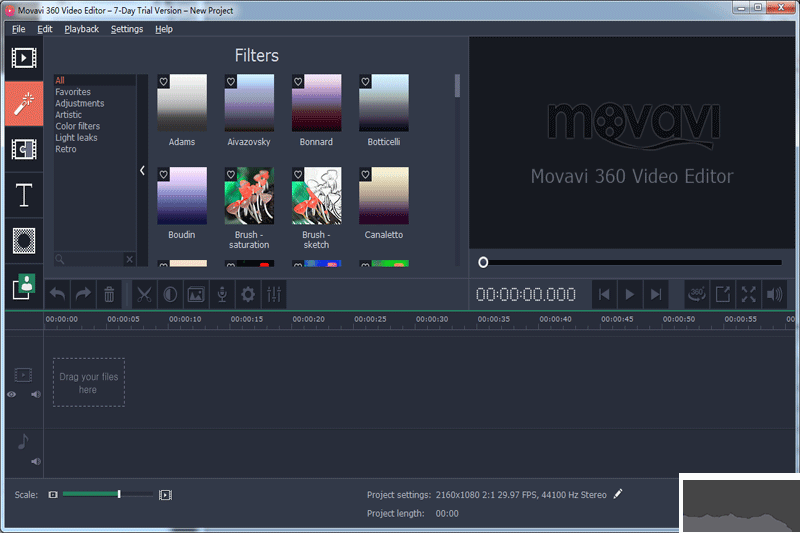This screenshot has width=800, height=533.
Task: Select the Brush - sketch filter thumbnail
Action: coord(316,196)
